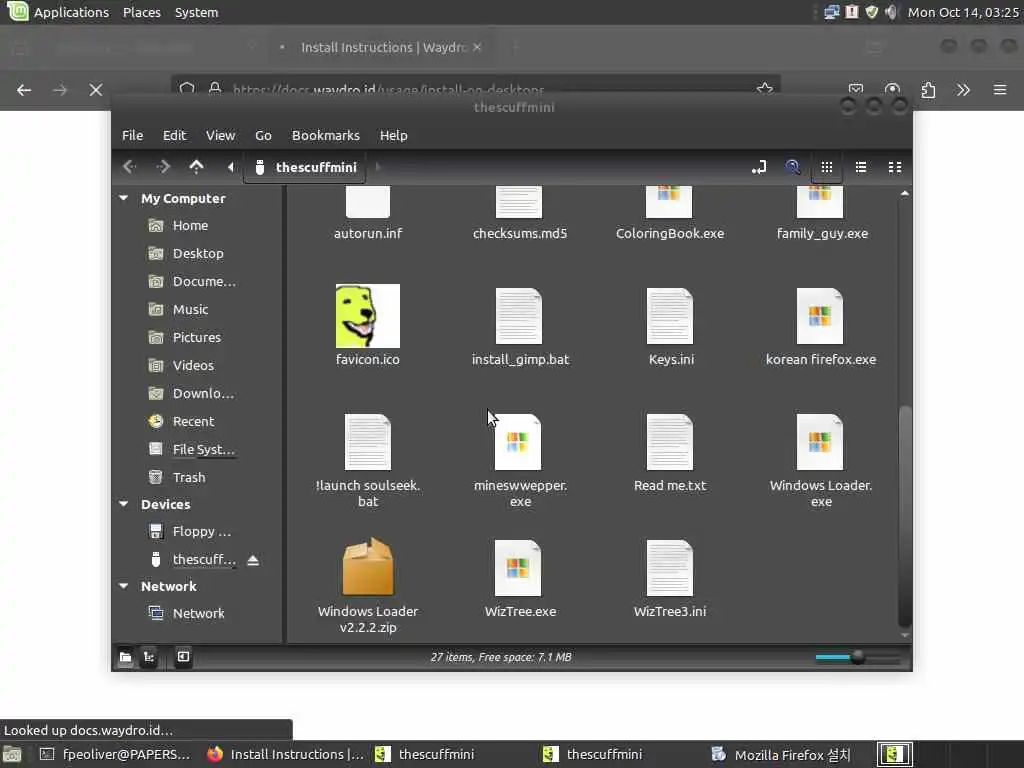Open Network location in sidebar

tap(198, 613)
